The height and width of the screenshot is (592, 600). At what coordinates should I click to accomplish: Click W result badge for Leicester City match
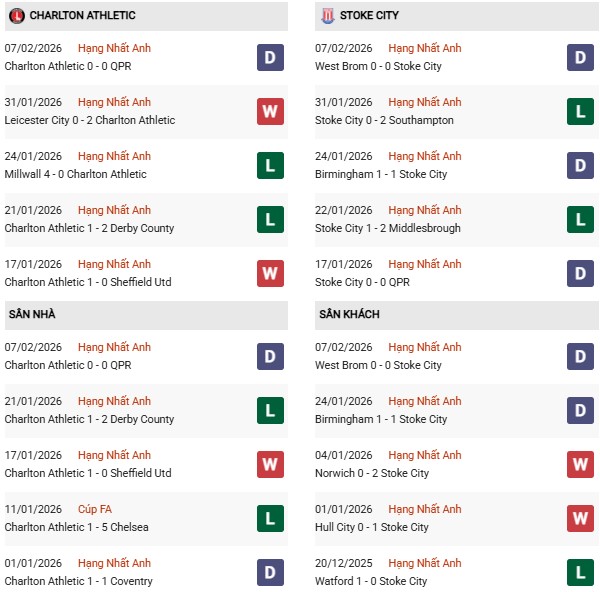click(270, 111)
